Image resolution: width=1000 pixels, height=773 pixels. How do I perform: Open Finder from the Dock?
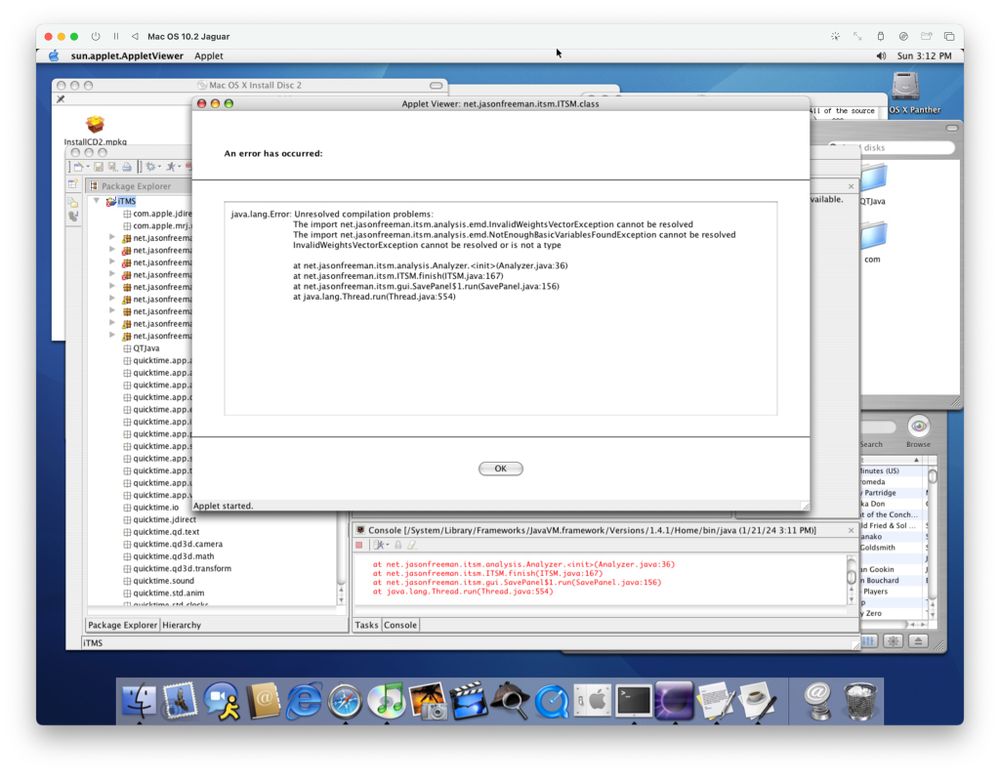coord(139,700)
